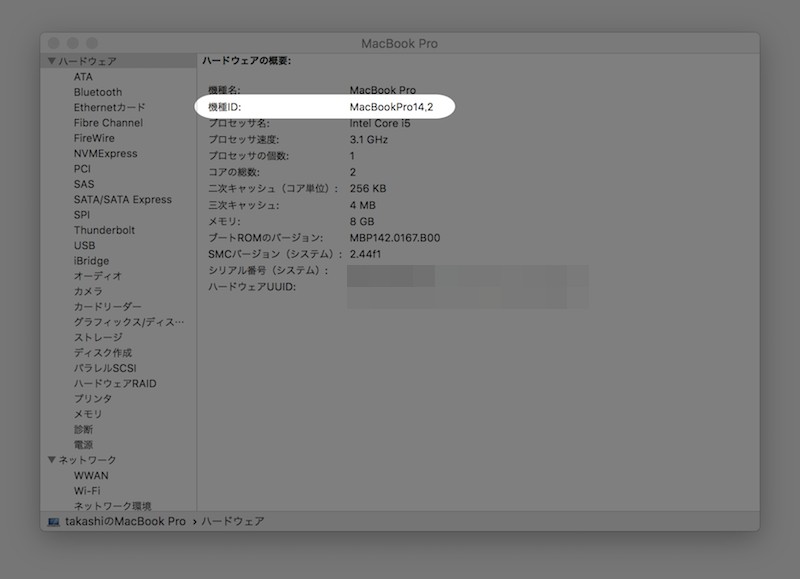Select iBridge in the sidebar
Image resolution: width=800 pixels, height=579 pixels.
pyautogui.click(x=91, y=261)
